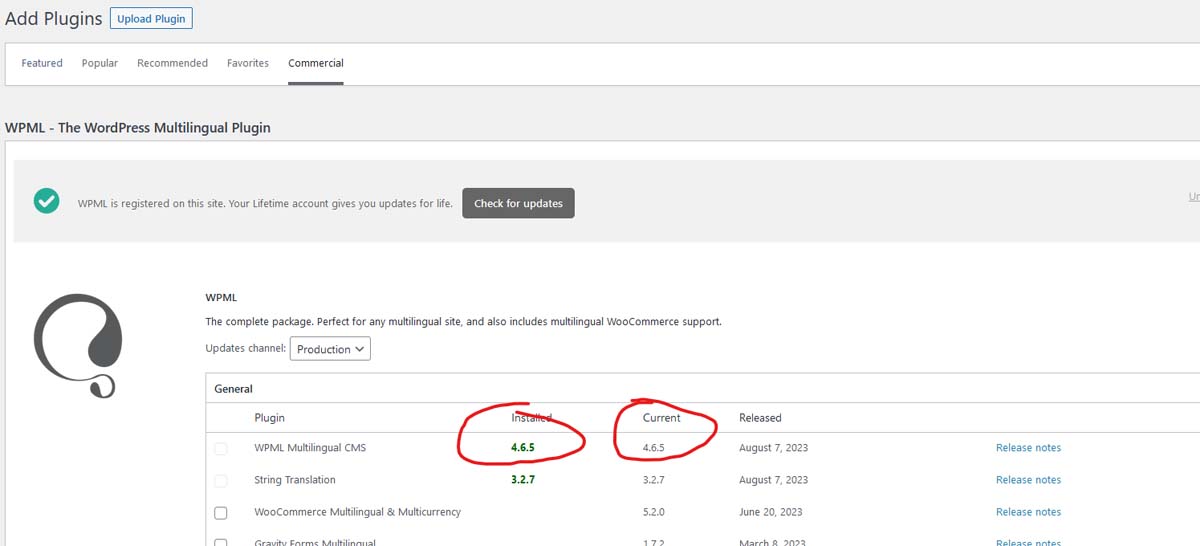Click the WPML Multilingual CMS plugin name
1200x546 pixels.
[311, 448]
